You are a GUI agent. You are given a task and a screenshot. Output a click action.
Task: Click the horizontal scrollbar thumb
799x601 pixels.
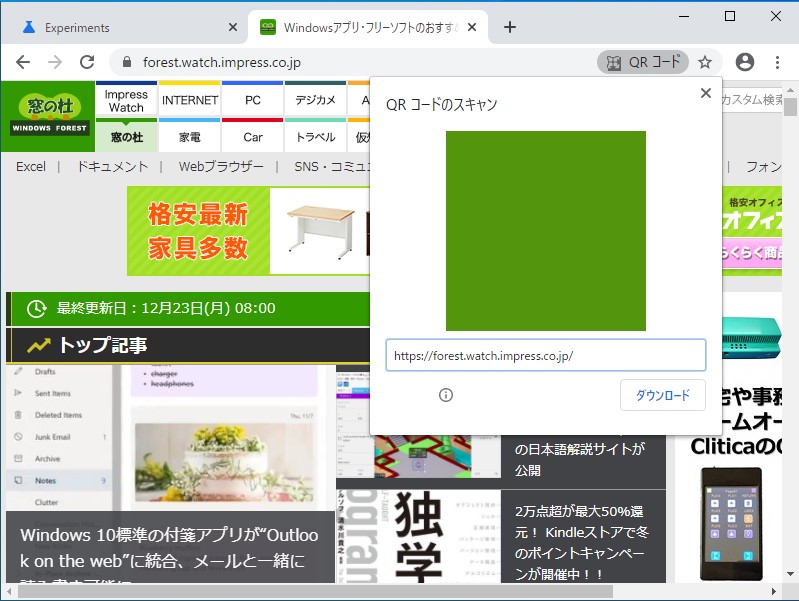(315, 591)
